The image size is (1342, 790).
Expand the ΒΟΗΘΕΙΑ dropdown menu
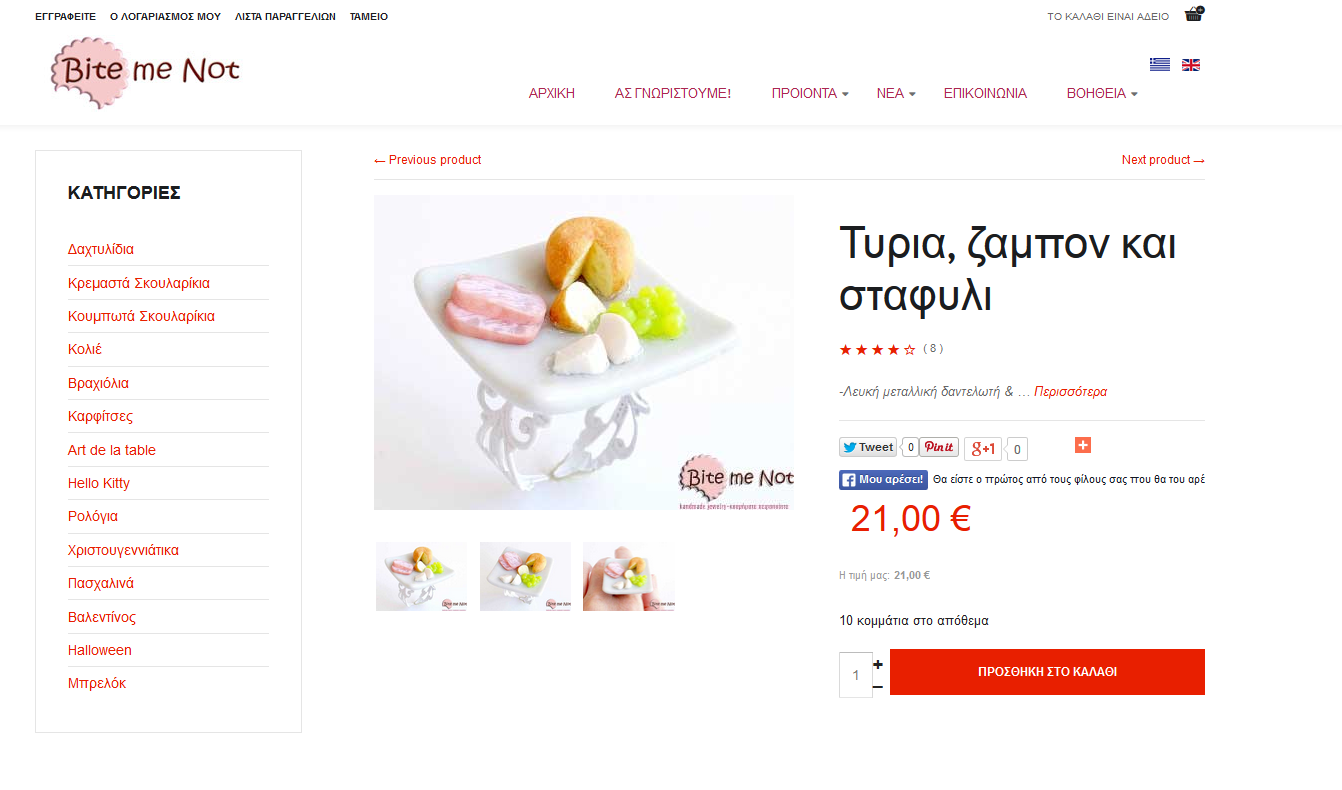click(x=1102, y=93)
